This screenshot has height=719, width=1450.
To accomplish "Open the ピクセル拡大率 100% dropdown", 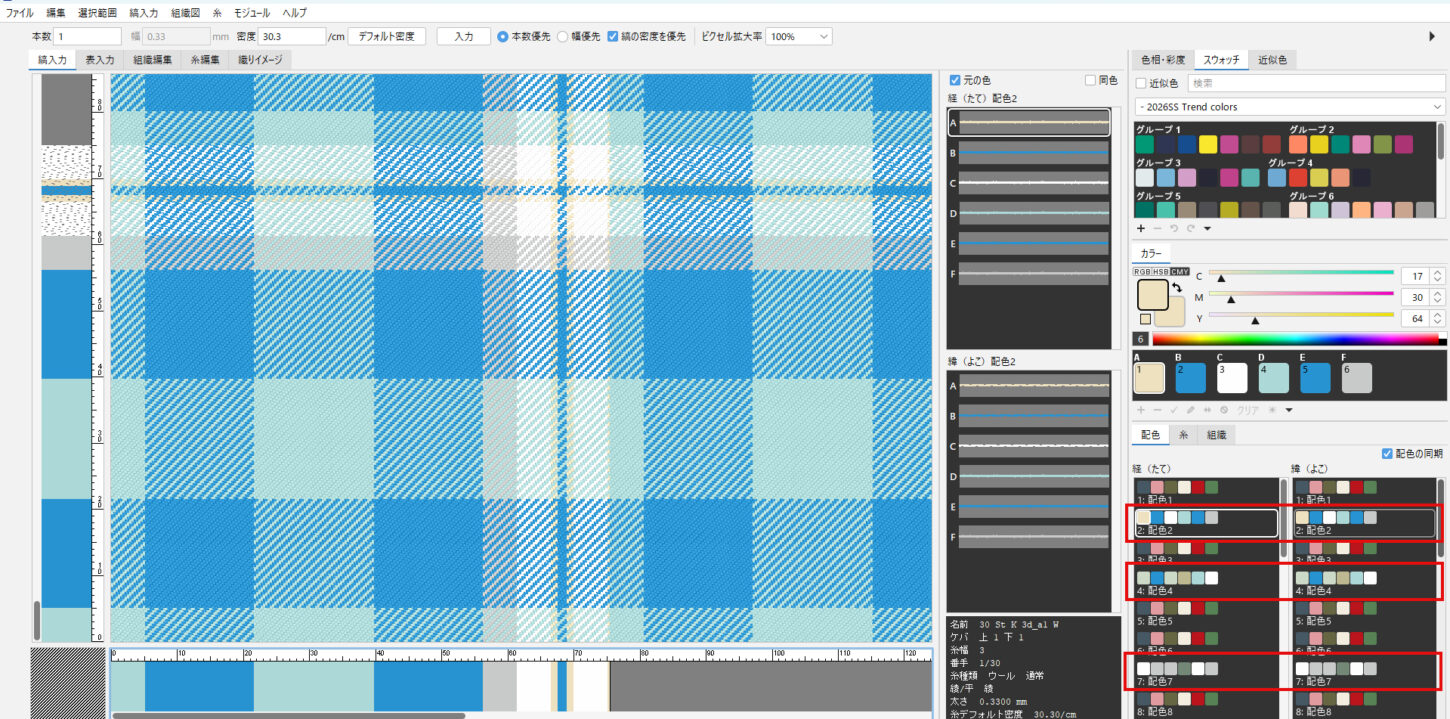I will (799, 36).
